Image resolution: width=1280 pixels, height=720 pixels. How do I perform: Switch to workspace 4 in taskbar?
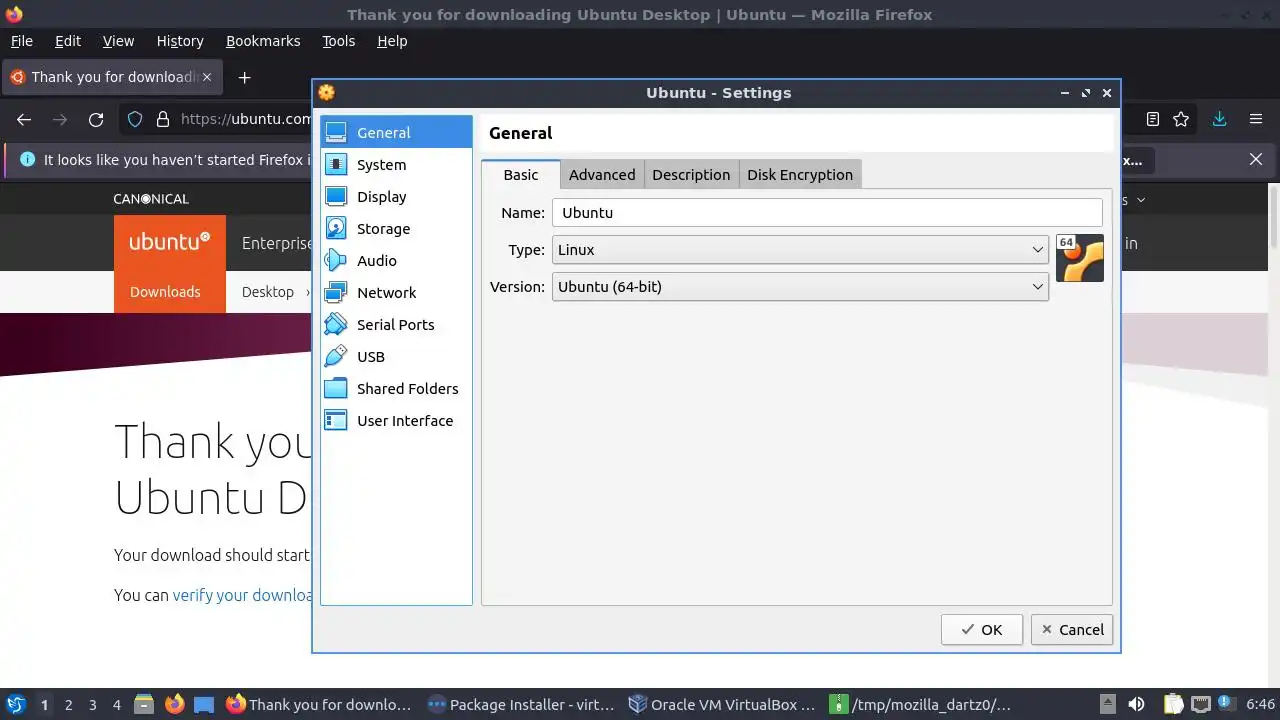(117, 704)
